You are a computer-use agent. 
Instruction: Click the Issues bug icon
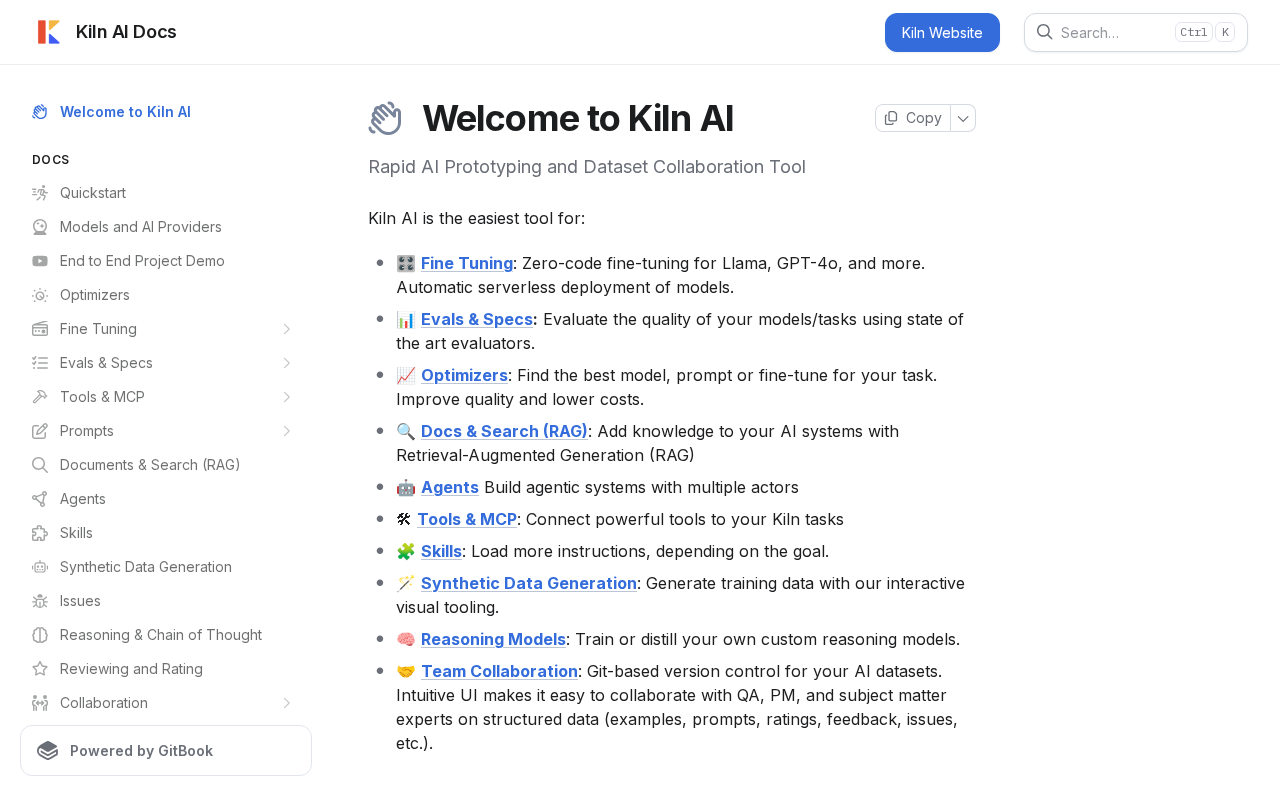tap(40, 601)
